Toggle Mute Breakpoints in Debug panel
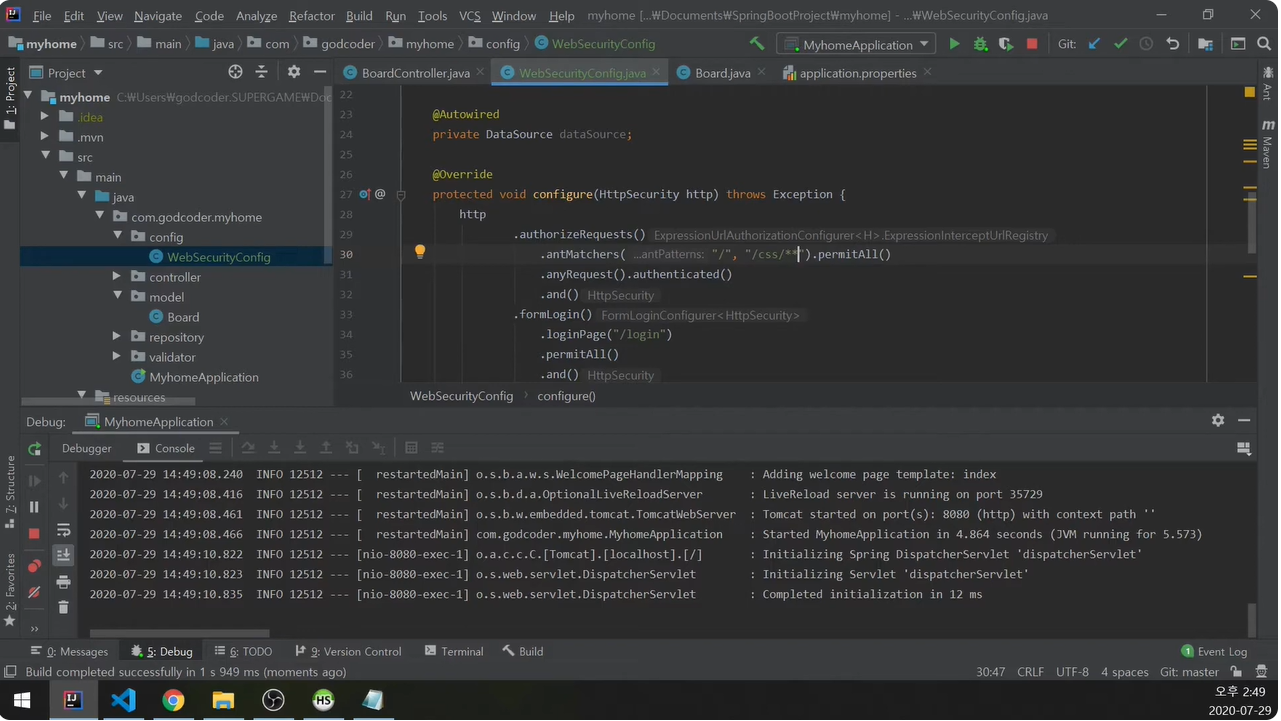Screen dimensions: 1281x721 click(x=34, y=592)
